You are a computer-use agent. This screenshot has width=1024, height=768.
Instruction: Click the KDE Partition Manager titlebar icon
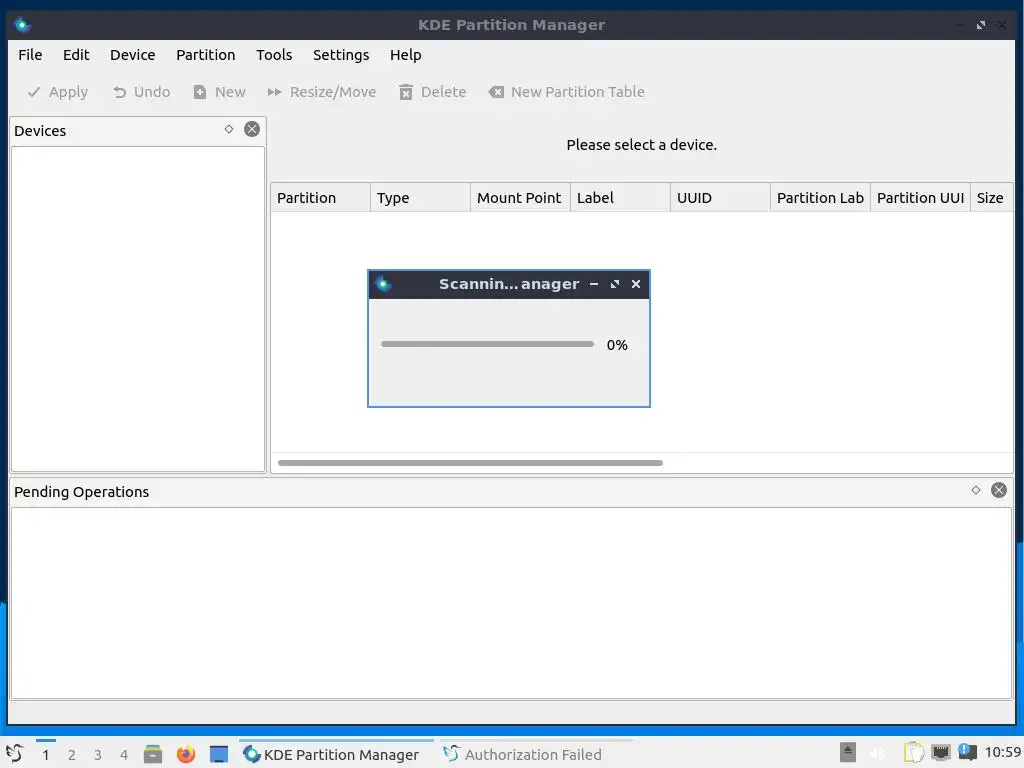[22, 25]
